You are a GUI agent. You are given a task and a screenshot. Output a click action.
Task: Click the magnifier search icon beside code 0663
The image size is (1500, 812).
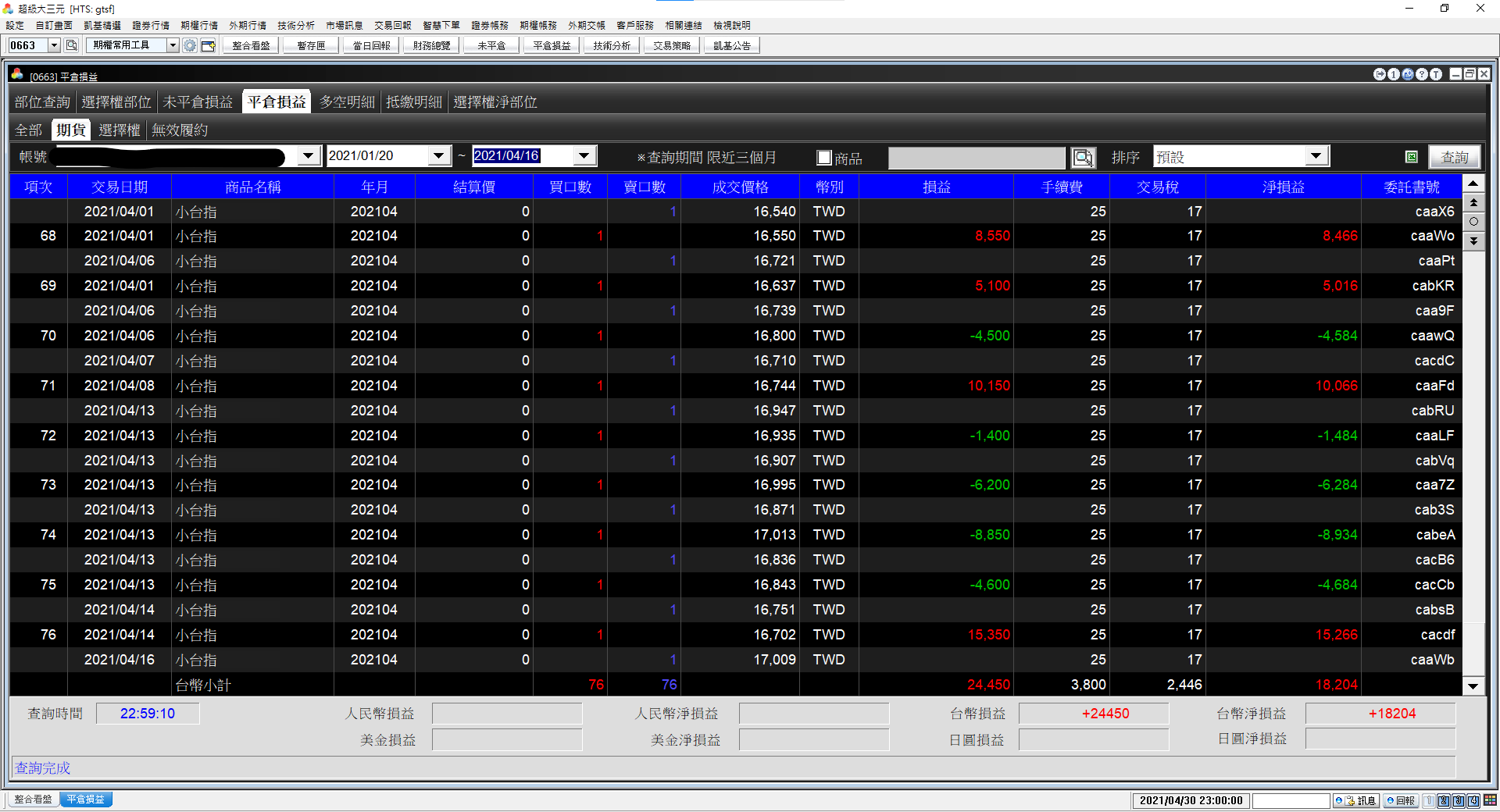pos(71,45)
